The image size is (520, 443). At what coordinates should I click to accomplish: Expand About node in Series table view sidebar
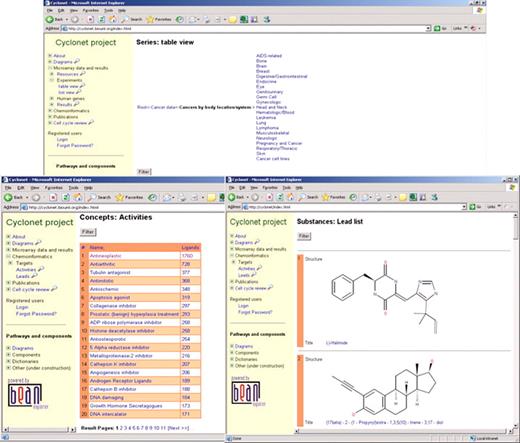[50, 56]
